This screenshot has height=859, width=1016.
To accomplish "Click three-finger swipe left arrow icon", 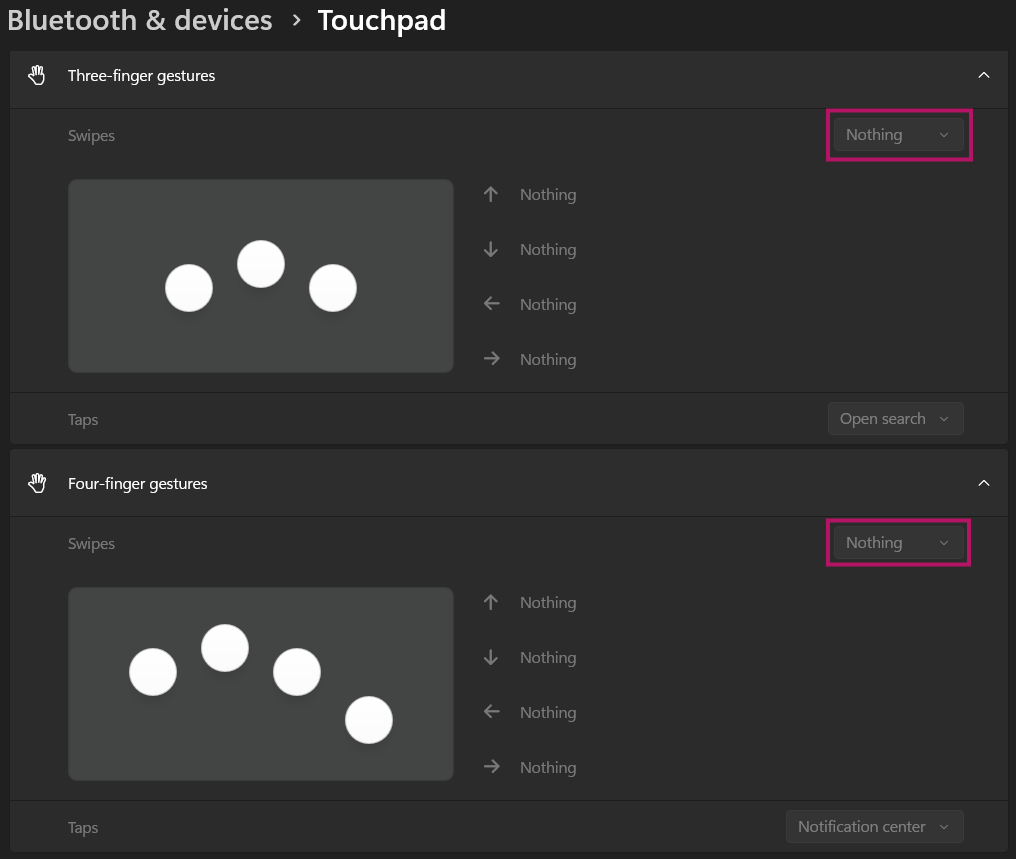I will point(491,304).
